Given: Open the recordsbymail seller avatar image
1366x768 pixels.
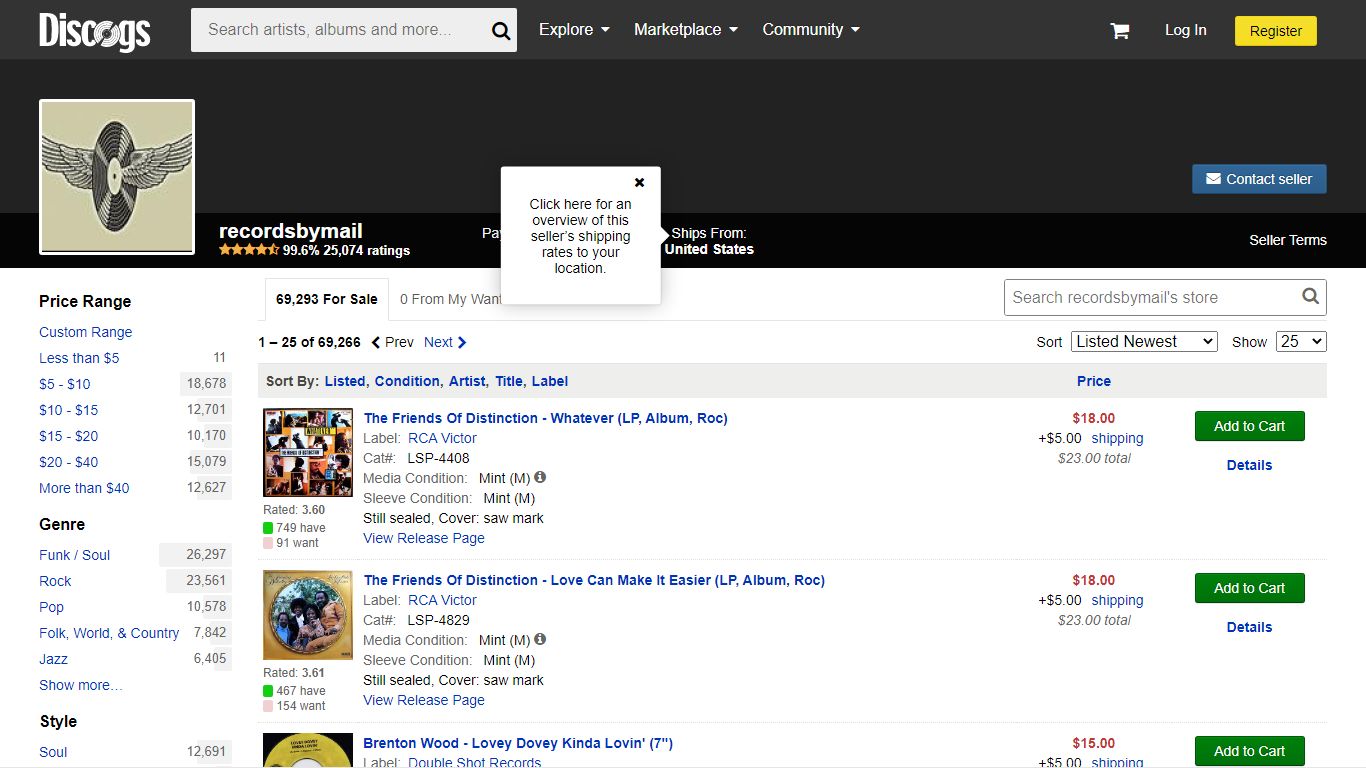Looking at the screenshot, I should tap(117, 177).
